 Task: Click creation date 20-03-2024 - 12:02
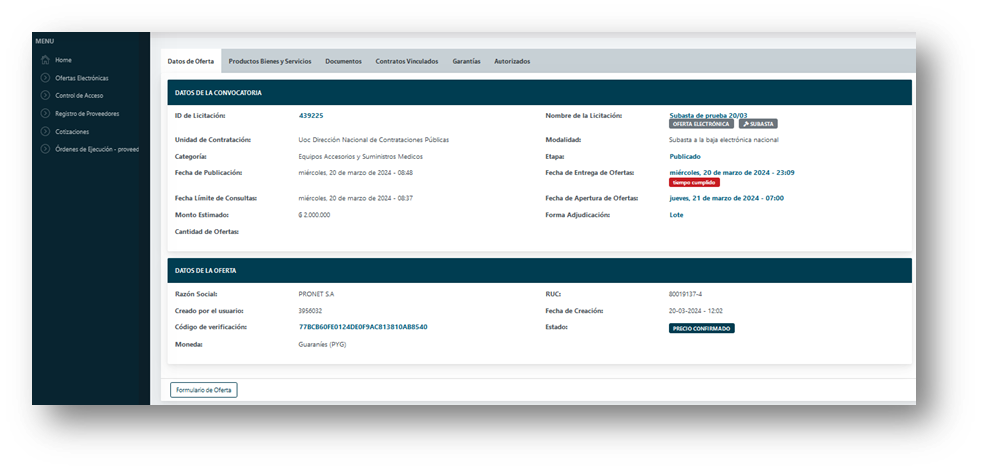(x=696, y=311)
